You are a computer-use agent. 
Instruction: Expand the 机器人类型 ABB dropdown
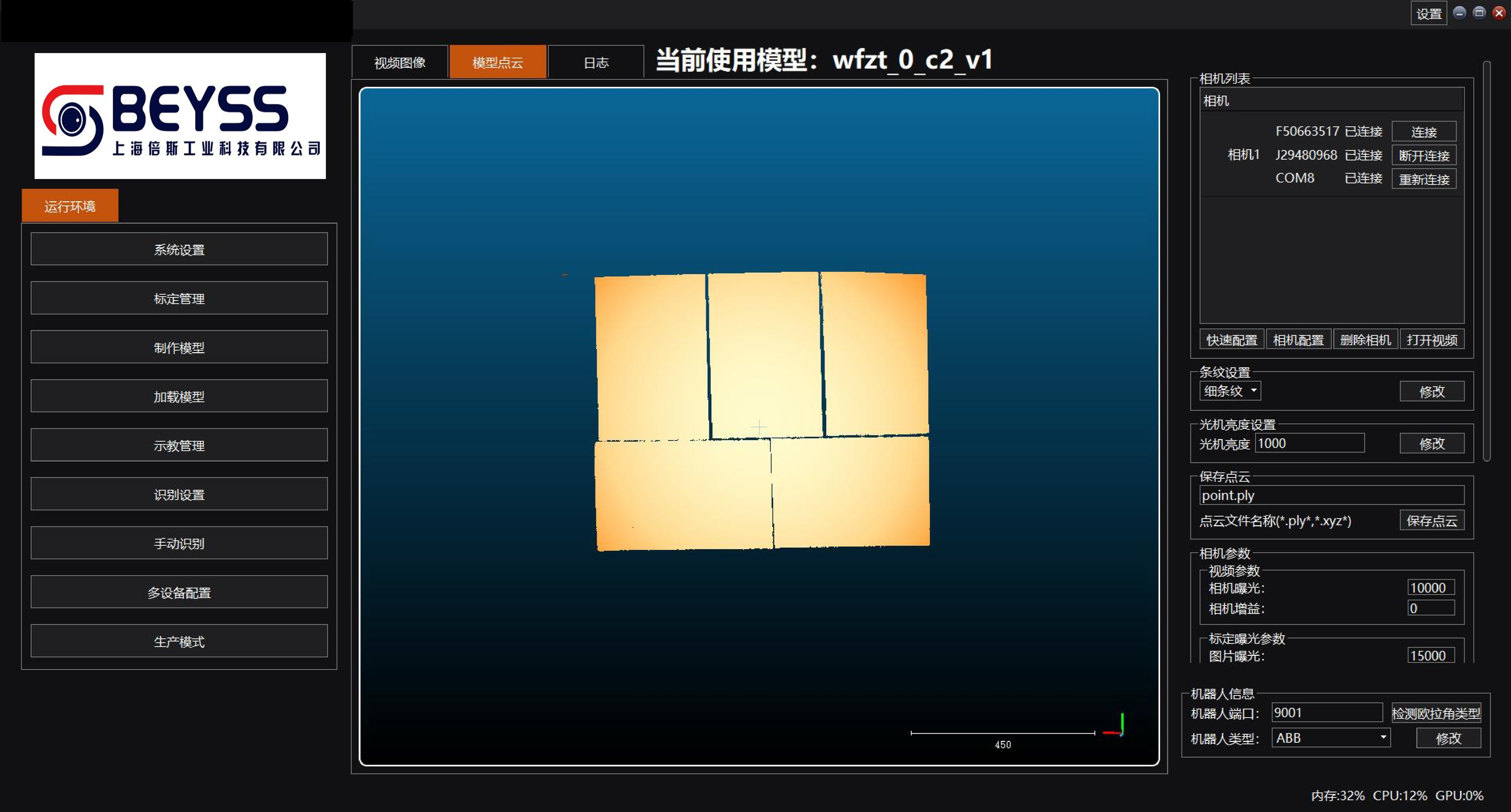(x=1331, y=738)
